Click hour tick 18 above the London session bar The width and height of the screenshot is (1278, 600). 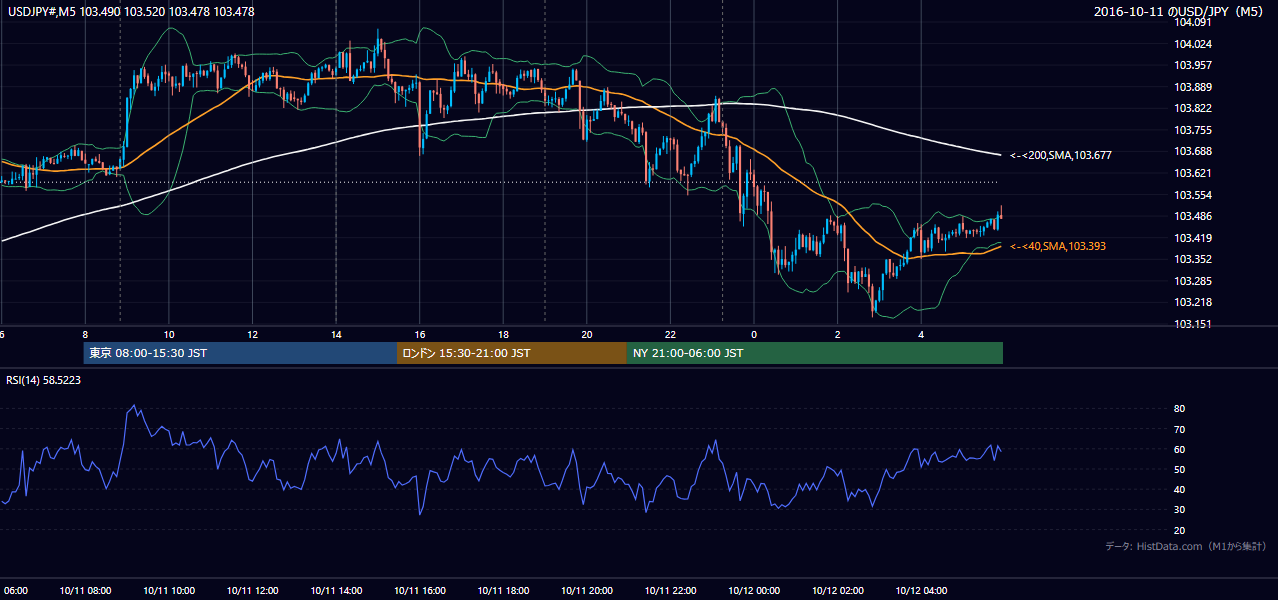pos(503,334)
